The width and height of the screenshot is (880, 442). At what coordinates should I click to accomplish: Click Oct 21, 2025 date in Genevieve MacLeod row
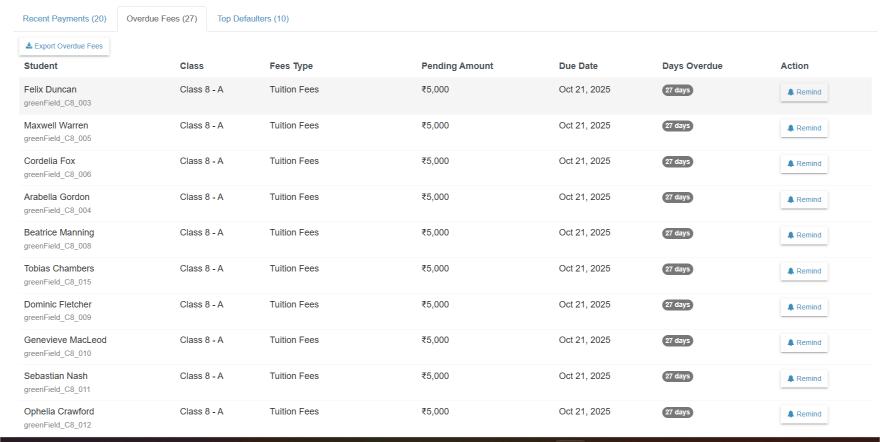point(584,340)
